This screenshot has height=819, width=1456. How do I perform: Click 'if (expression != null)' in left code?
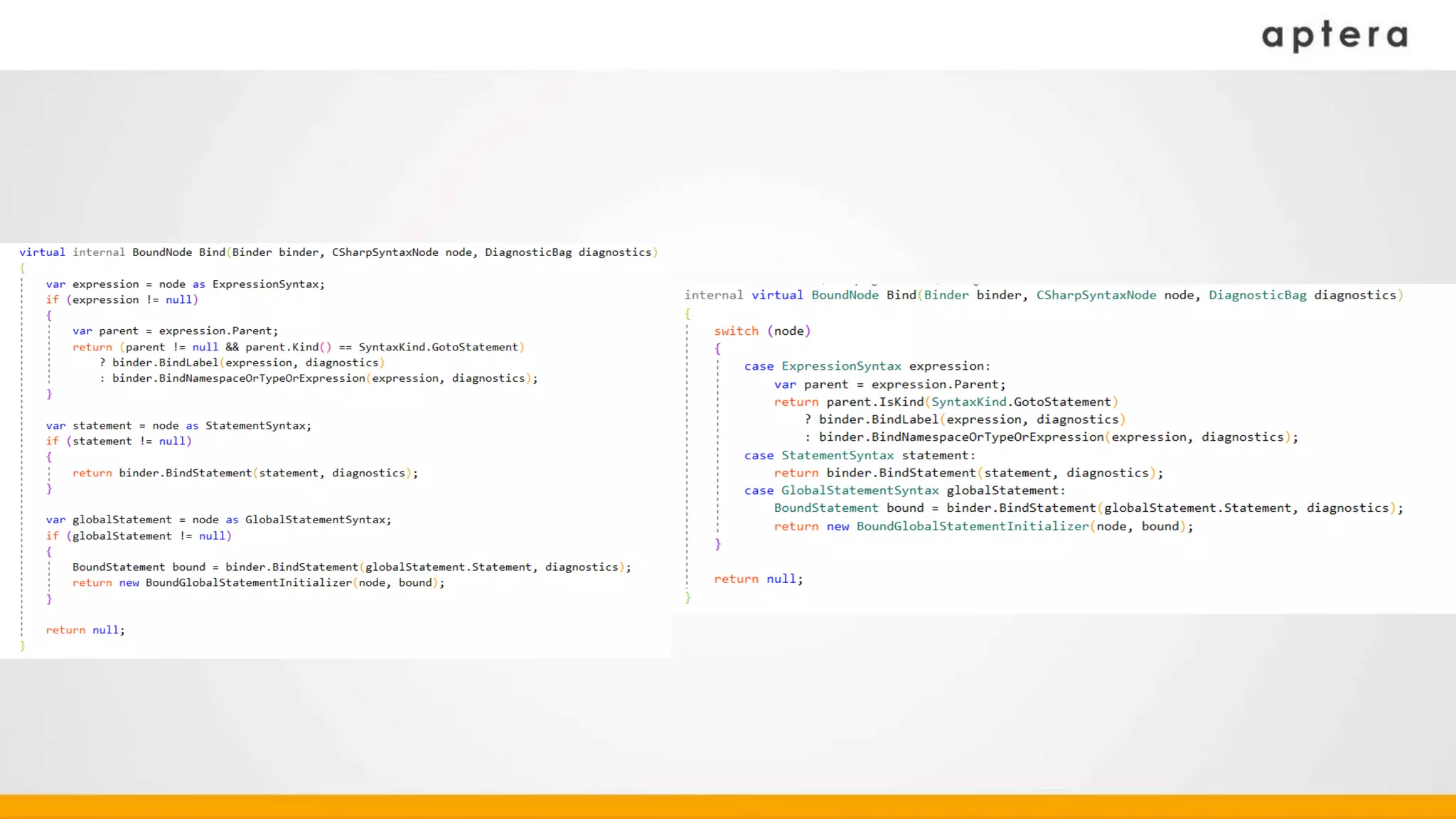click(122, 300)
